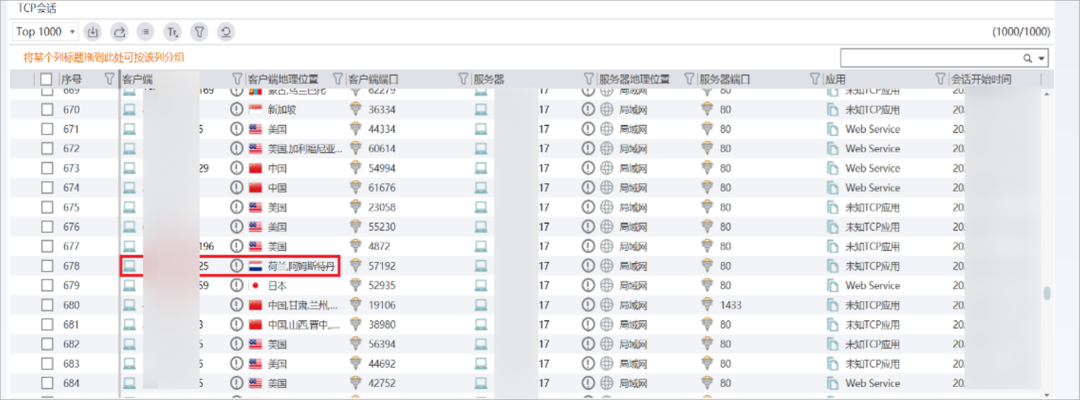This screenshot has width=1080, height=400.
Task: Click the Singapore flag in row 670
Action: pos(256,109)
